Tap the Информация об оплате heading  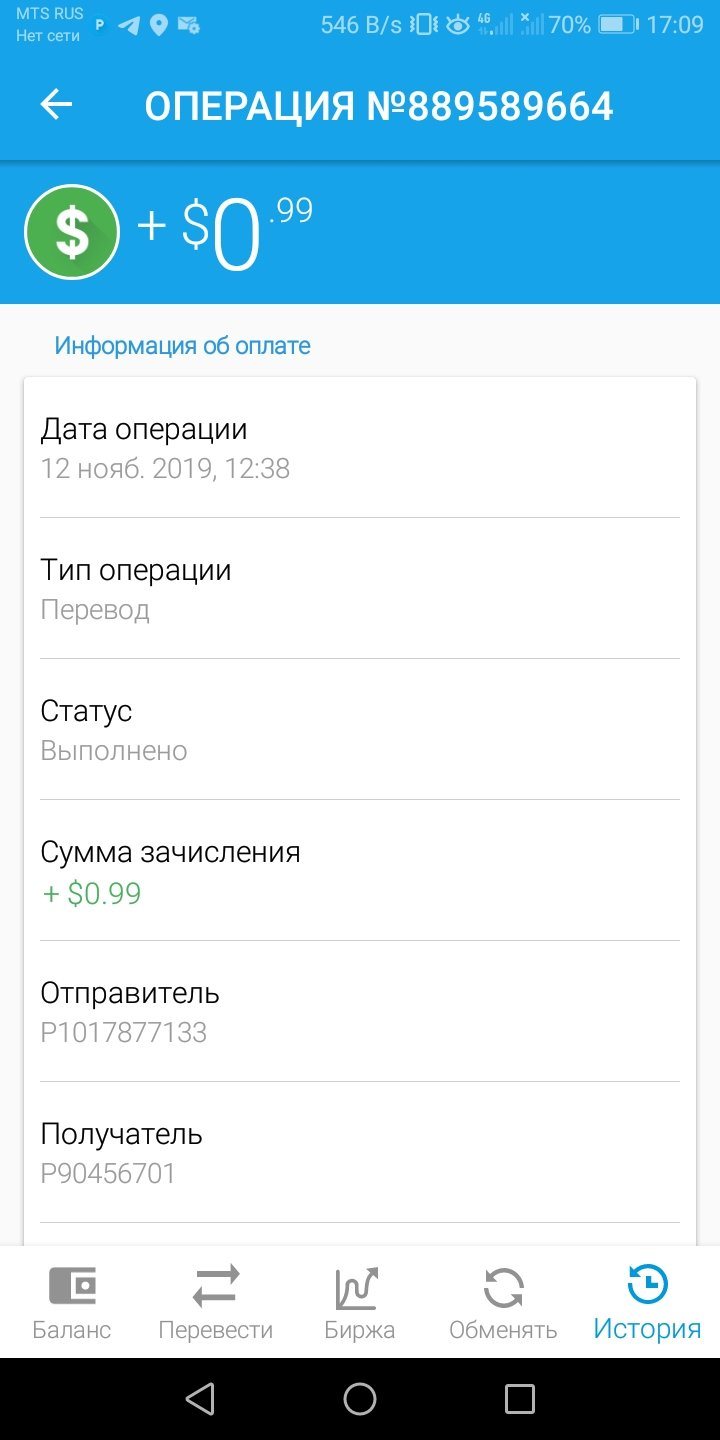pos(183,346)
